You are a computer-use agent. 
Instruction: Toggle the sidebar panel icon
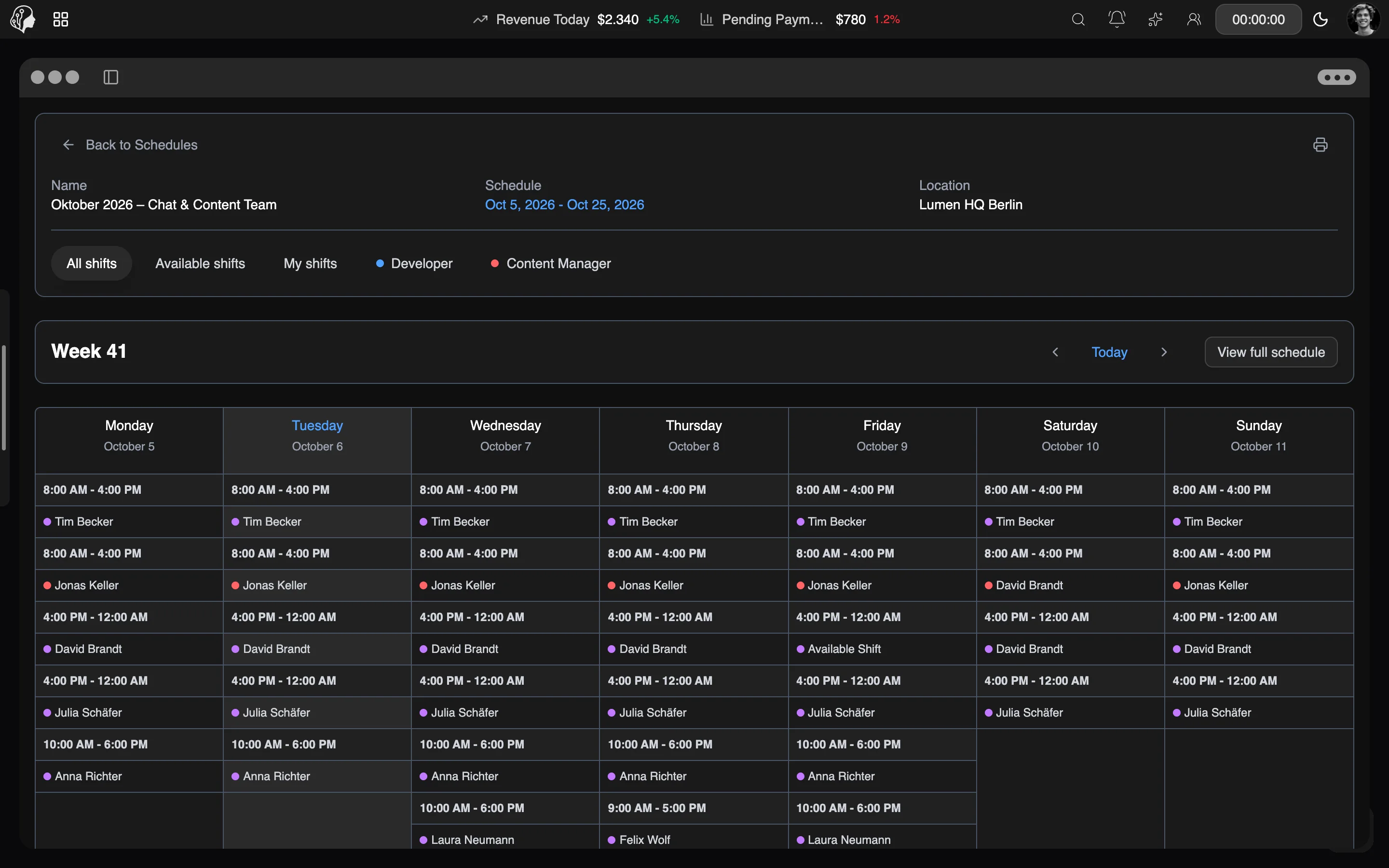tap(111, 77)
